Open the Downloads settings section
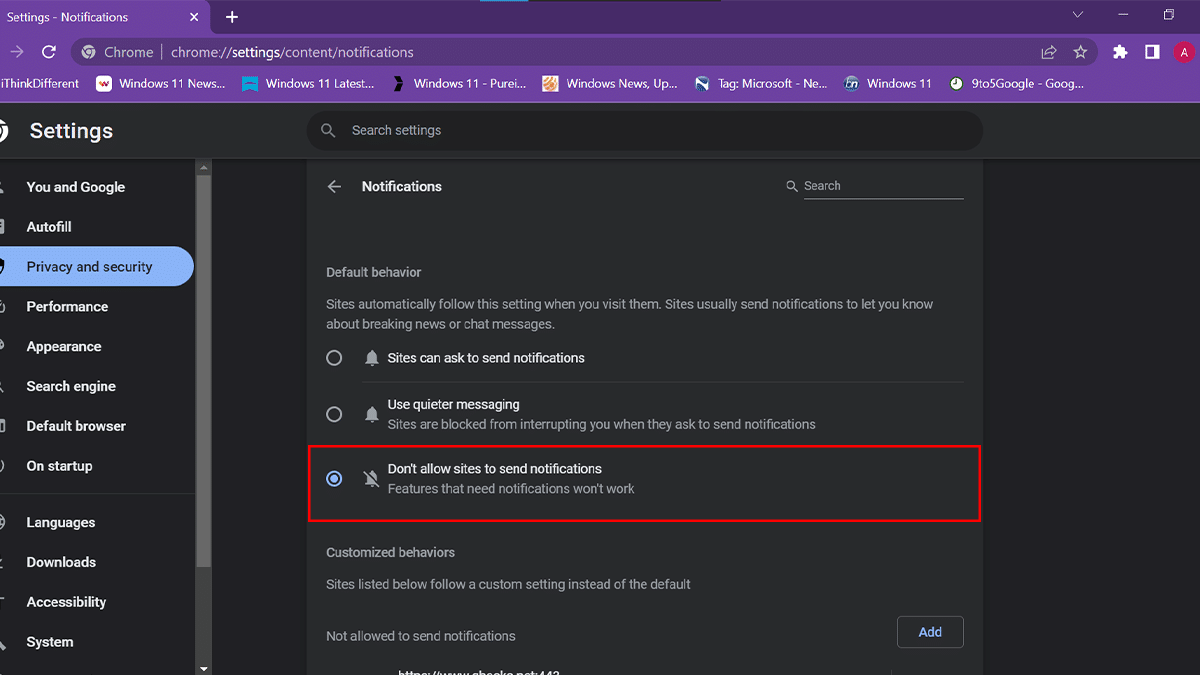Image resolution: width=1200 pixels, height=675 pixels. [61, 562]
